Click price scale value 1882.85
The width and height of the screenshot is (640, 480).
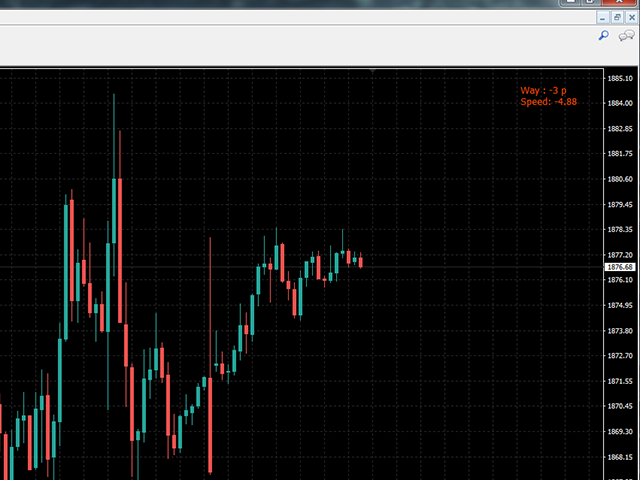(x=620, y=129)
